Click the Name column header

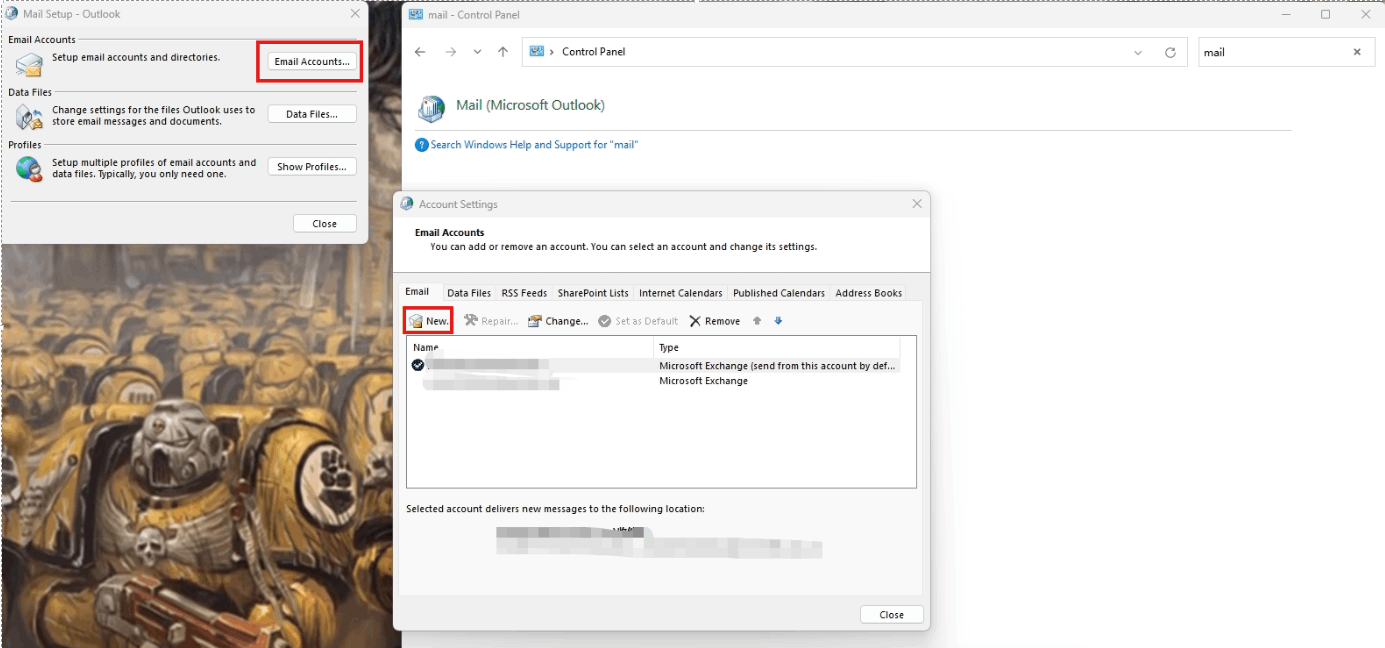pos(530,347)
